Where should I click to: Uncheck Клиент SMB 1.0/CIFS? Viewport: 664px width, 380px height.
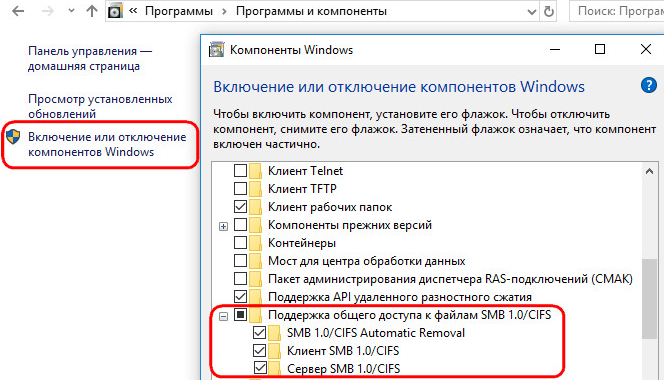coord(260,351)
